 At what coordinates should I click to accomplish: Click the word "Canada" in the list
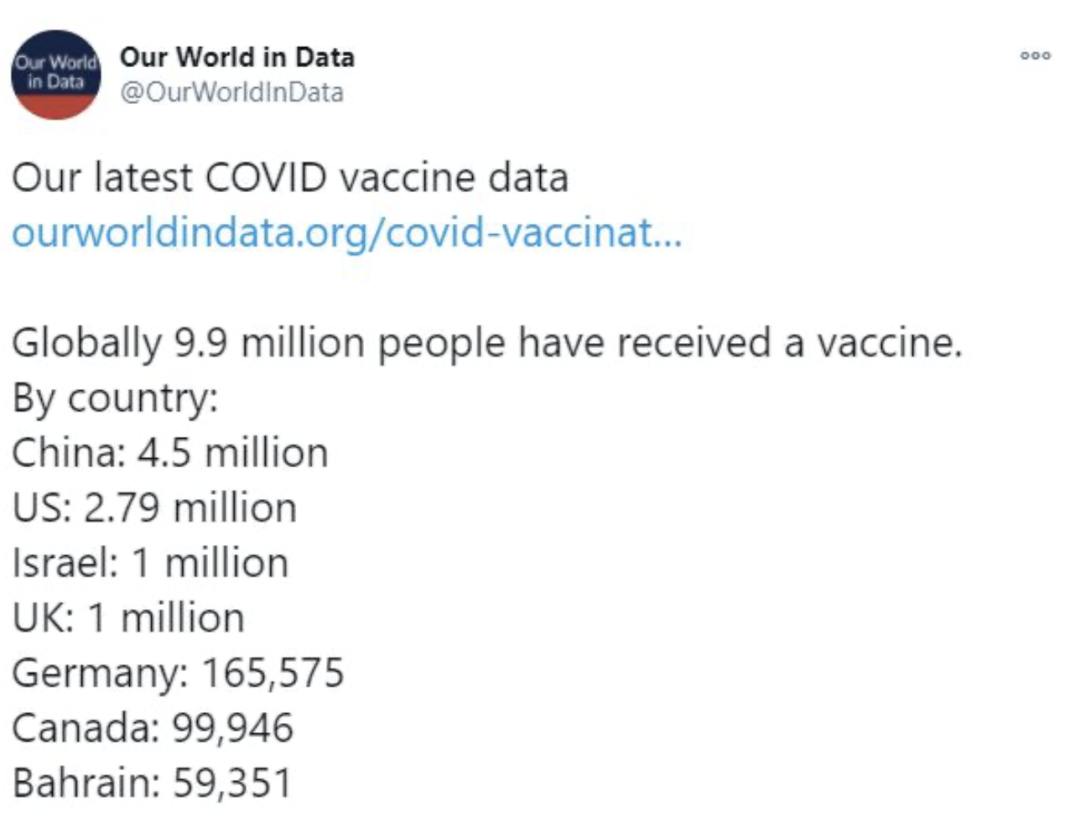82,728
